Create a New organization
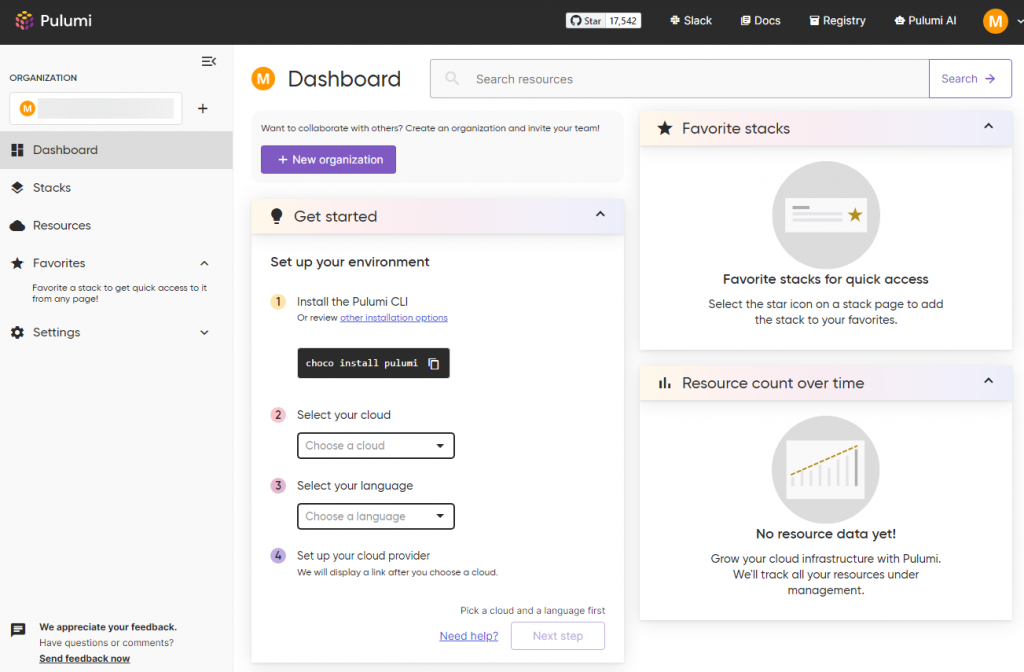 pos(328,159)
